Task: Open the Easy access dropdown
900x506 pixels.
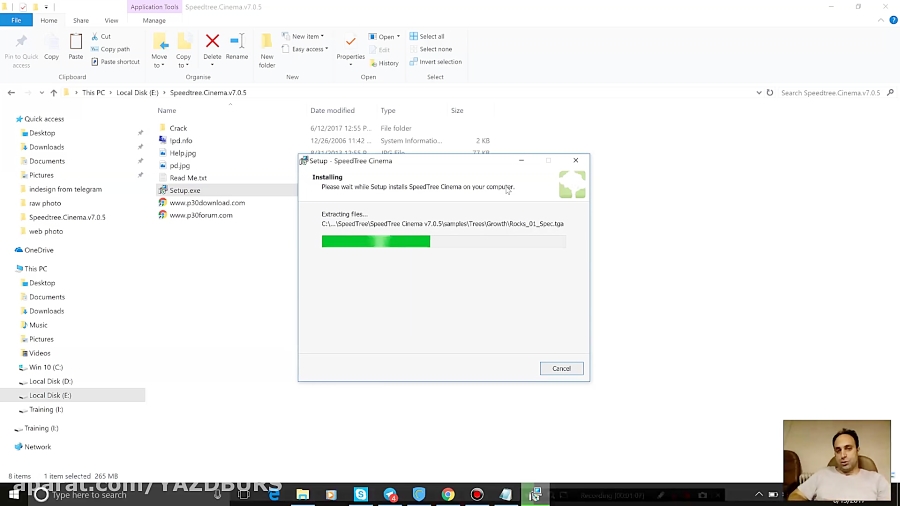Action: pyautogui.click(x=305, y=49)
